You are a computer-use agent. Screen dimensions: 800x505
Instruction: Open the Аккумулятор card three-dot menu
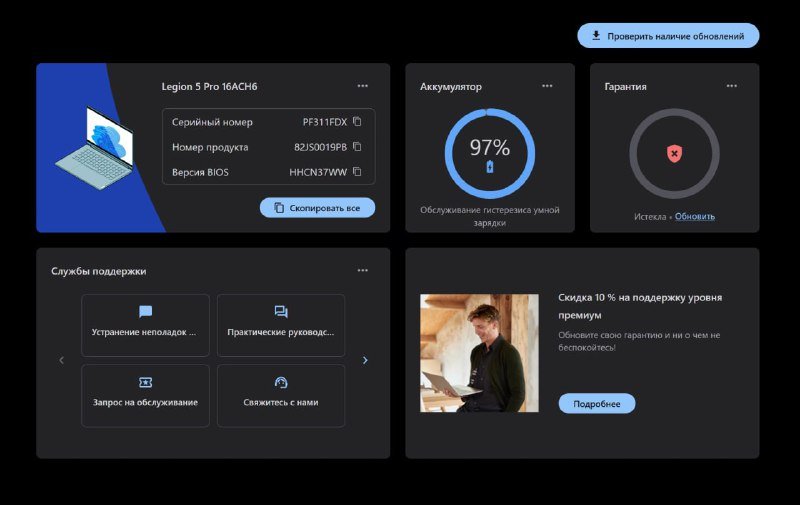pyautogui.click(x=547, y=86)
